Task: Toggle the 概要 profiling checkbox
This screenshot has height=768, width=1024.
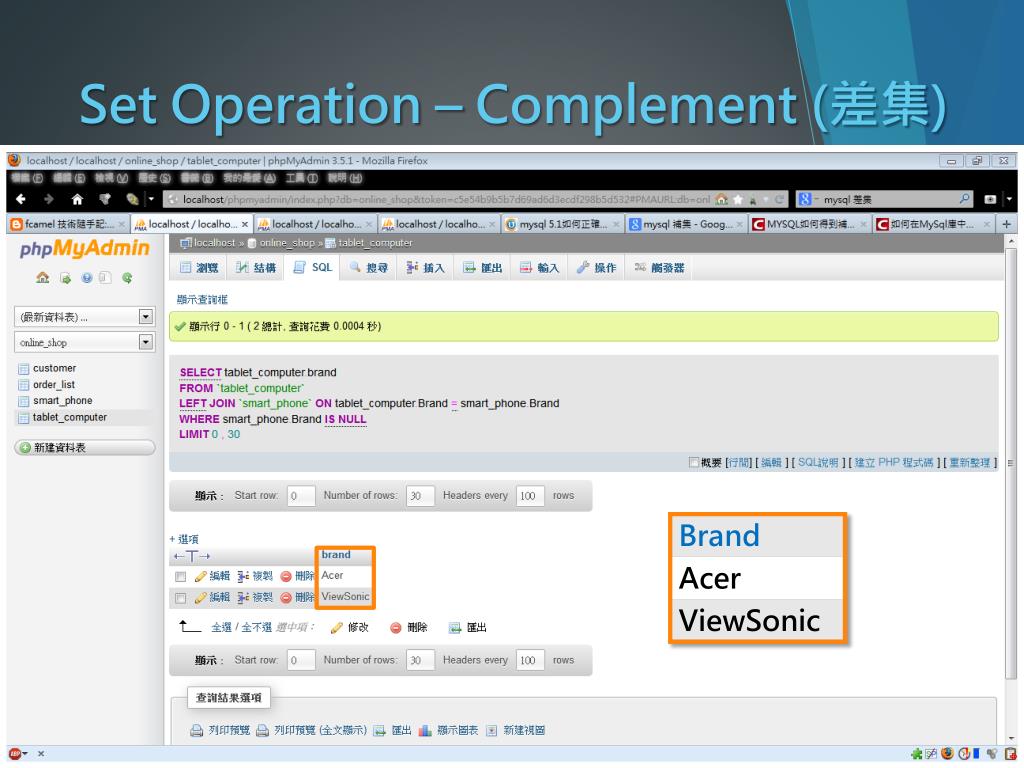Action: (694, 462)
